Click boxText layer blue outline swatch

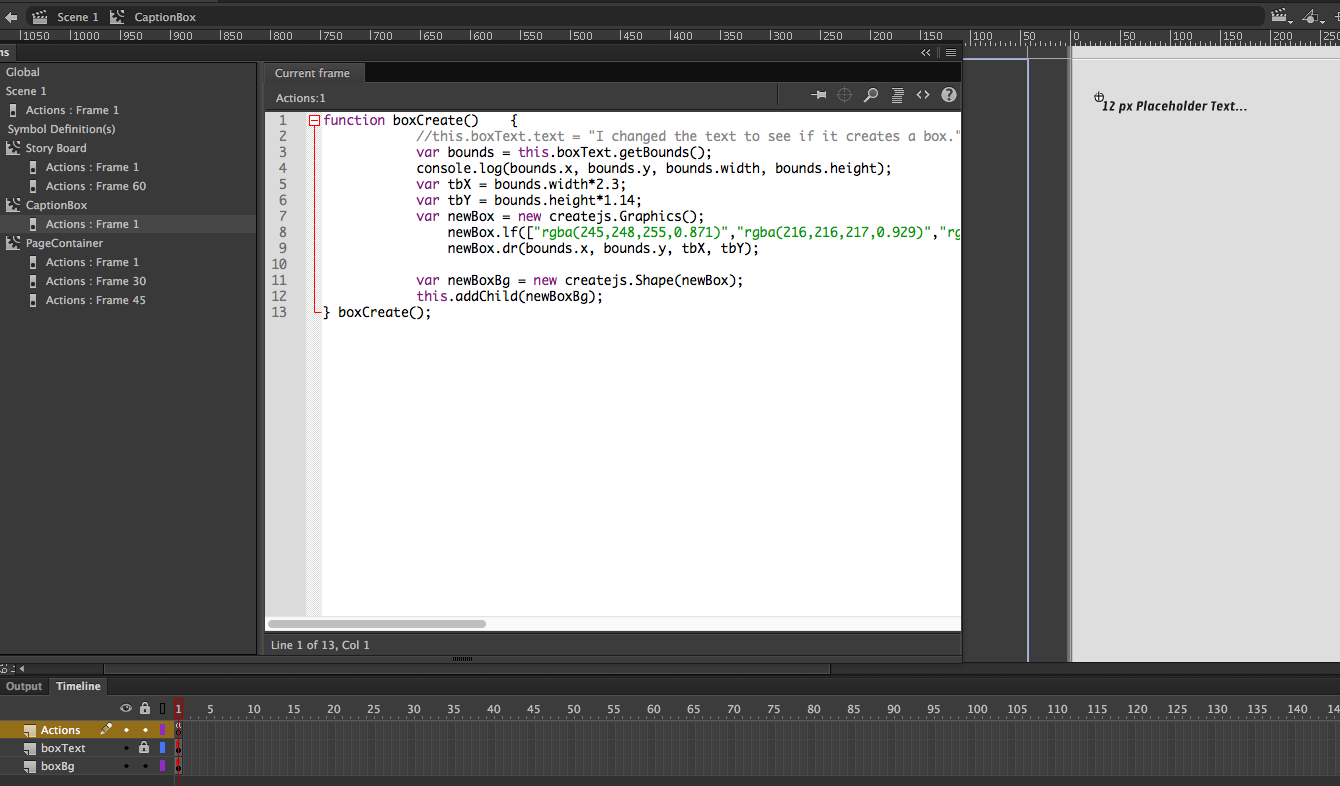point(163,748)
